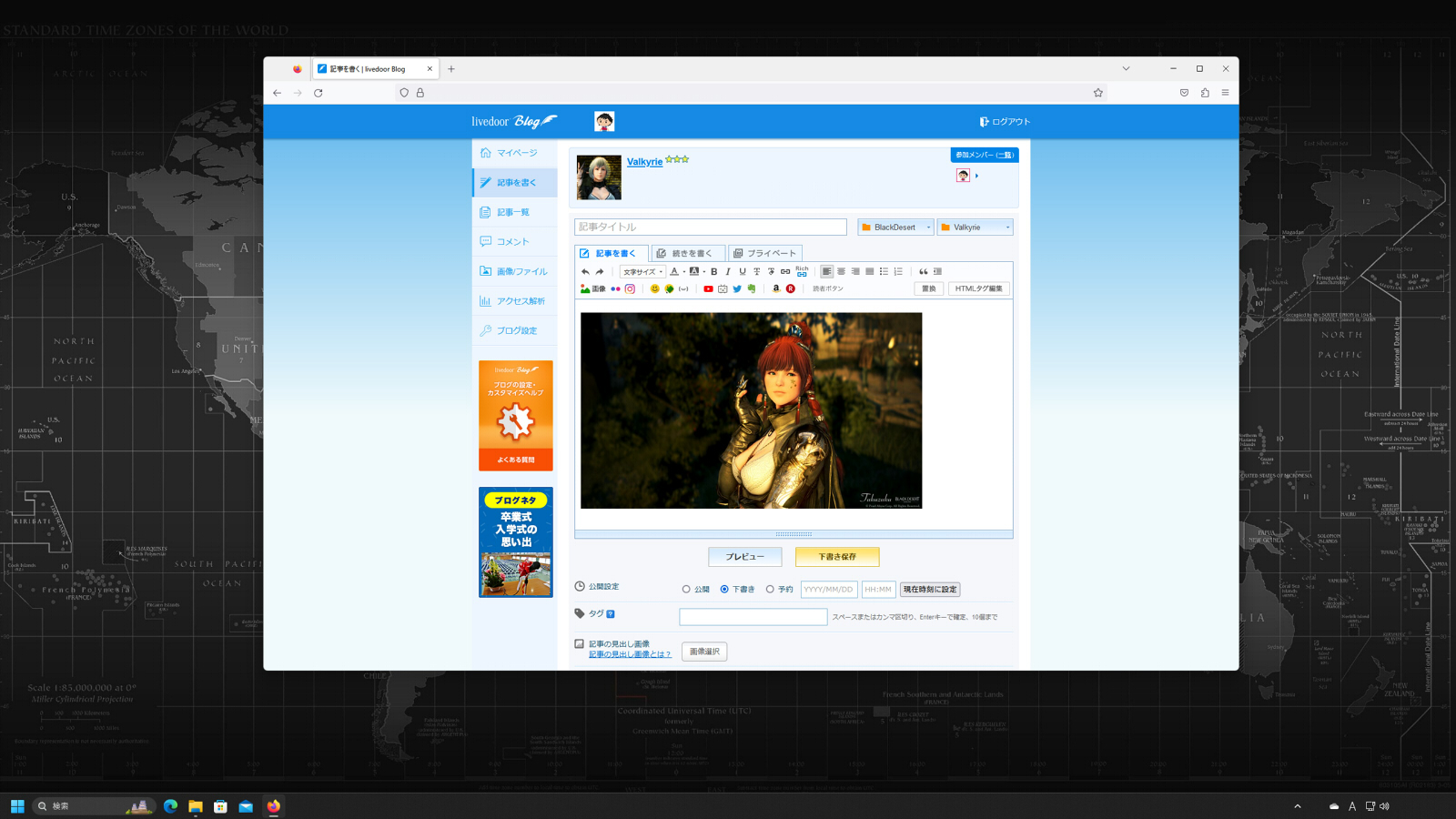The height and width of the screenshot is (819, 1456).
Task: Click the 現在時刻に設定 button
Action: (930, 590)
